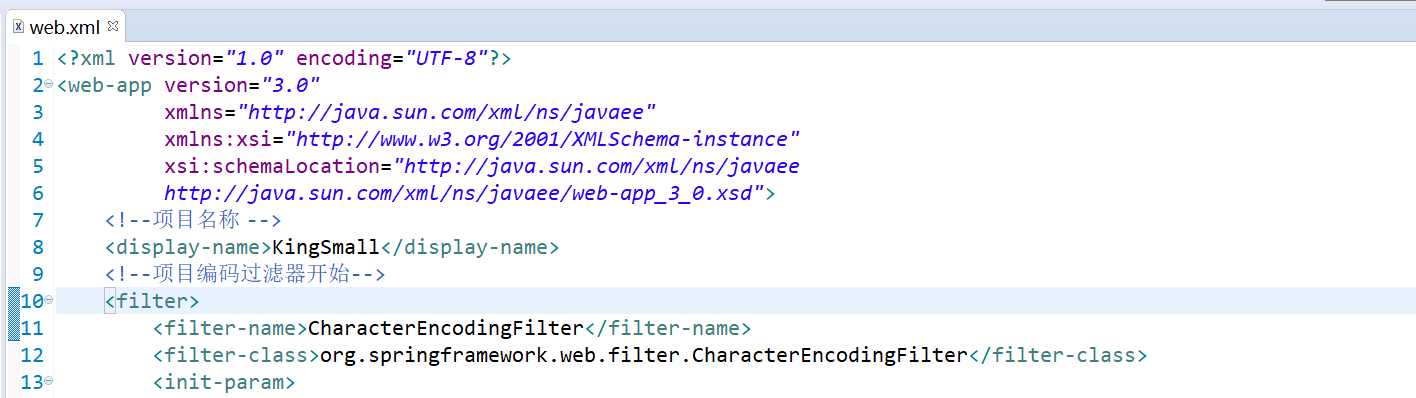Click line number 1 in the gutter
This screenshot has width=1416, height=398.
[x=37, y=58]
